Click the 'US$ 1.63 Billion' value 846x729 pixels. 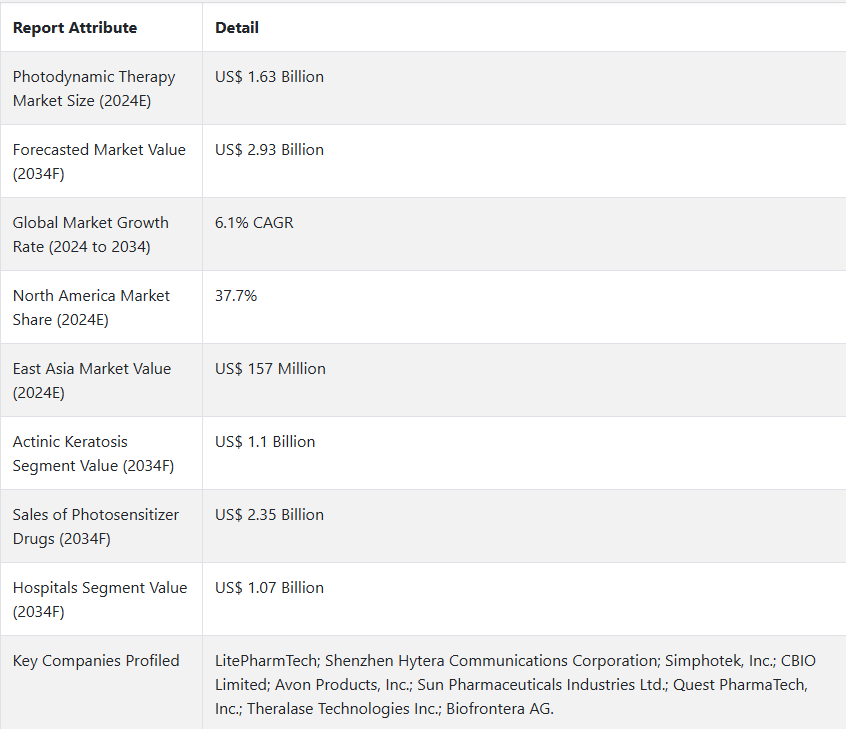269,77
